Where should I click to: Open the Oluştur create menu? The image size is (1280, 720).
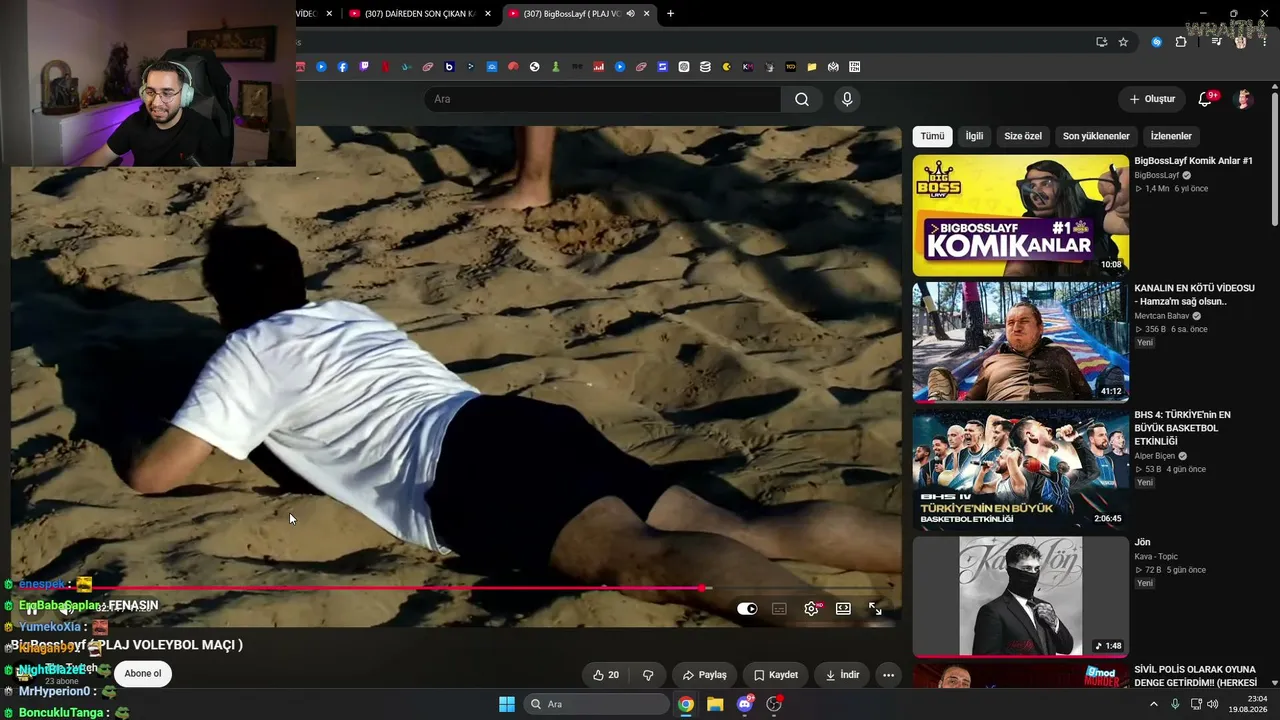click(1152, 99)
